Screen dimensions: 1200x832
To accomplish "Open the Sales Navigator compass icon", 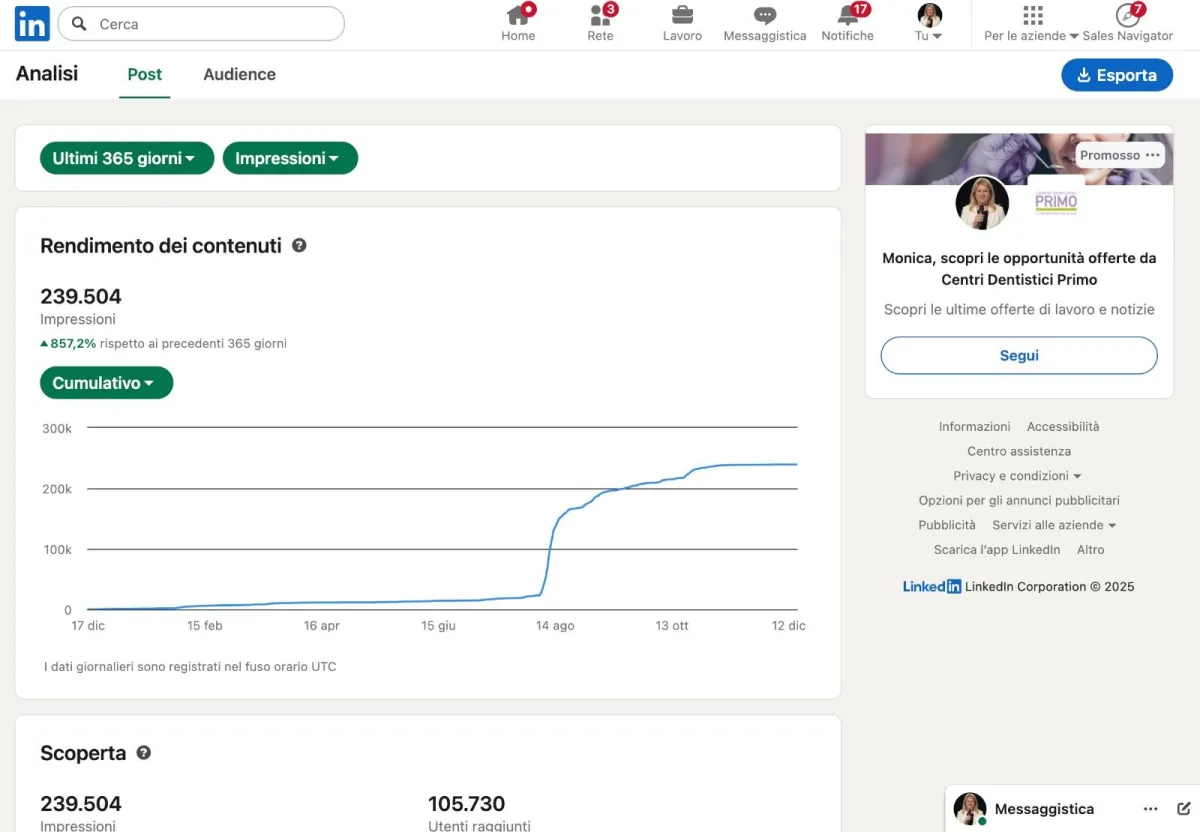I will [x=1128, y=16].
